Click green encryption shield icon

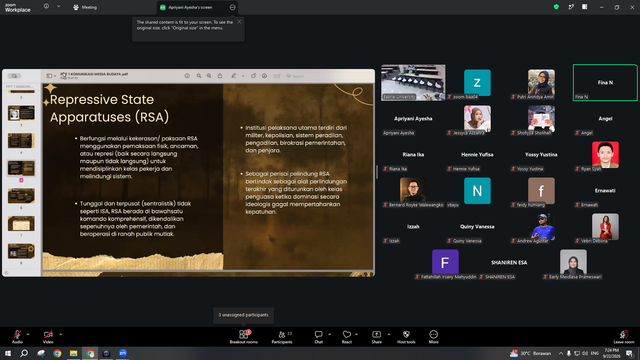556,7
